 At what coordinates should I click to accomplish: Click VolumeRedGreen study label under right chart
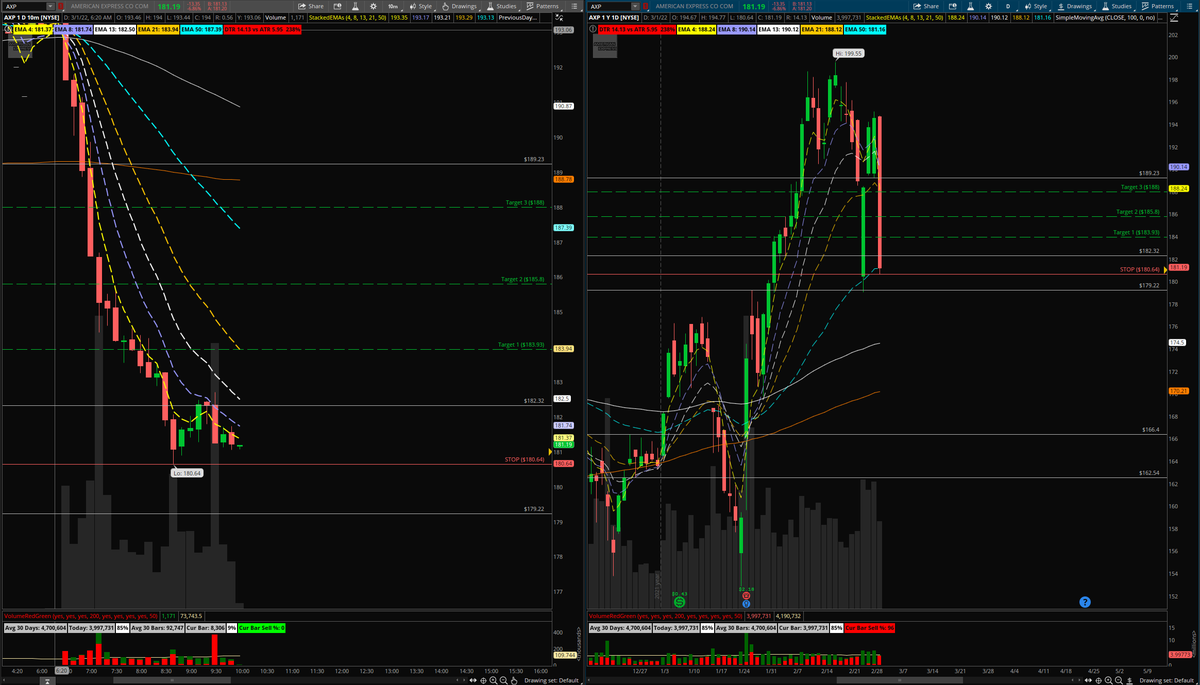pyautogui.click(x=666, y=616)
